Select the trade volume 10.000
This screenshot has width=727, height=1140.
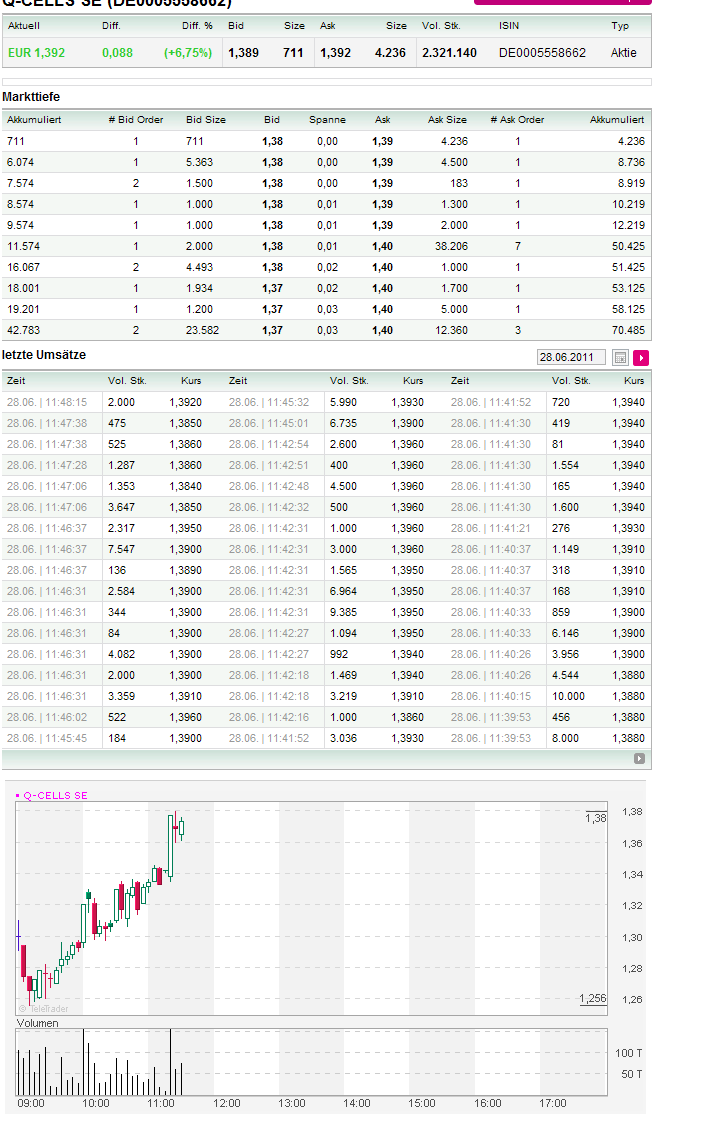coord(569,697)
